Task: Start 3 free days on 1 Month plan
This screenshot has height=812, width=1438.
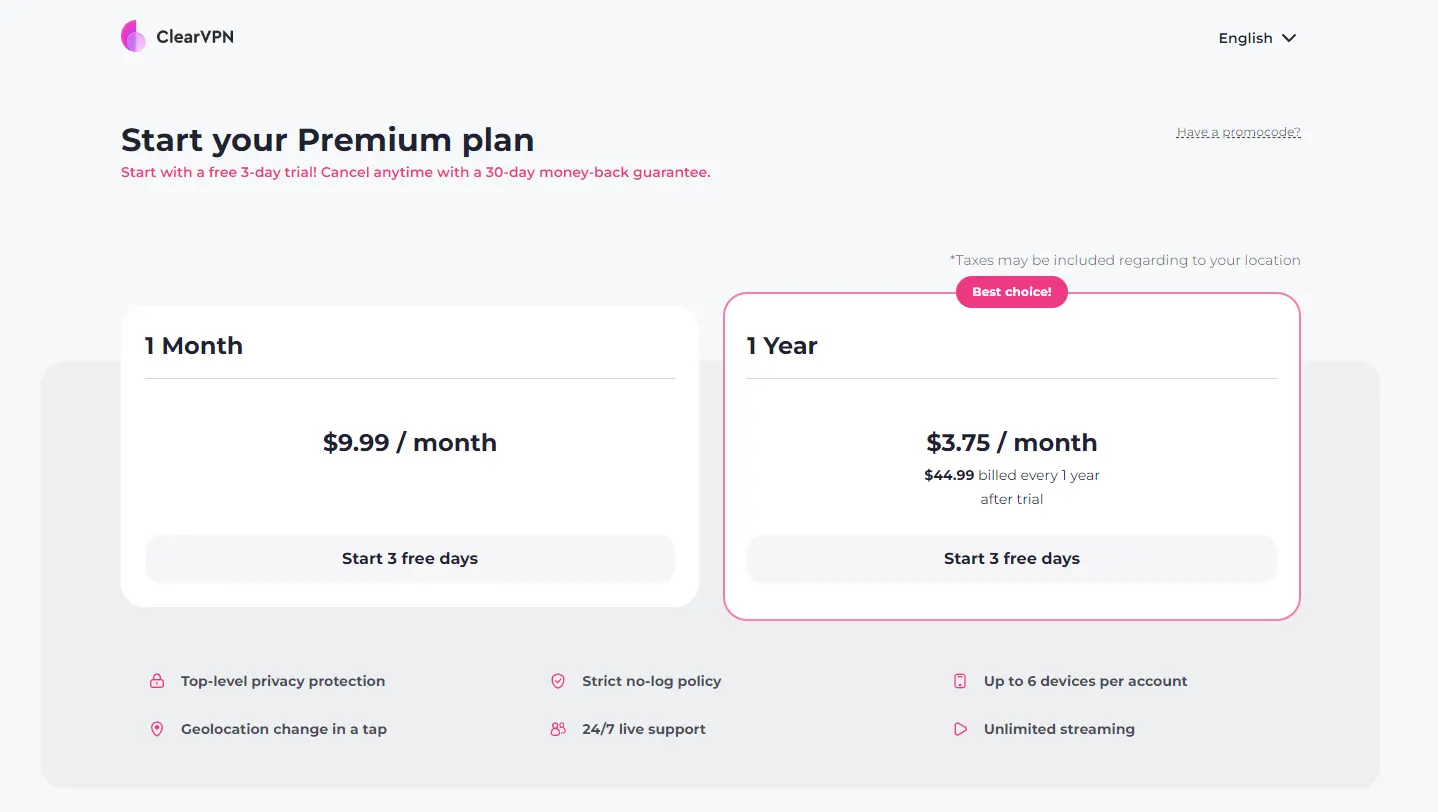Action: coord(410,559)
